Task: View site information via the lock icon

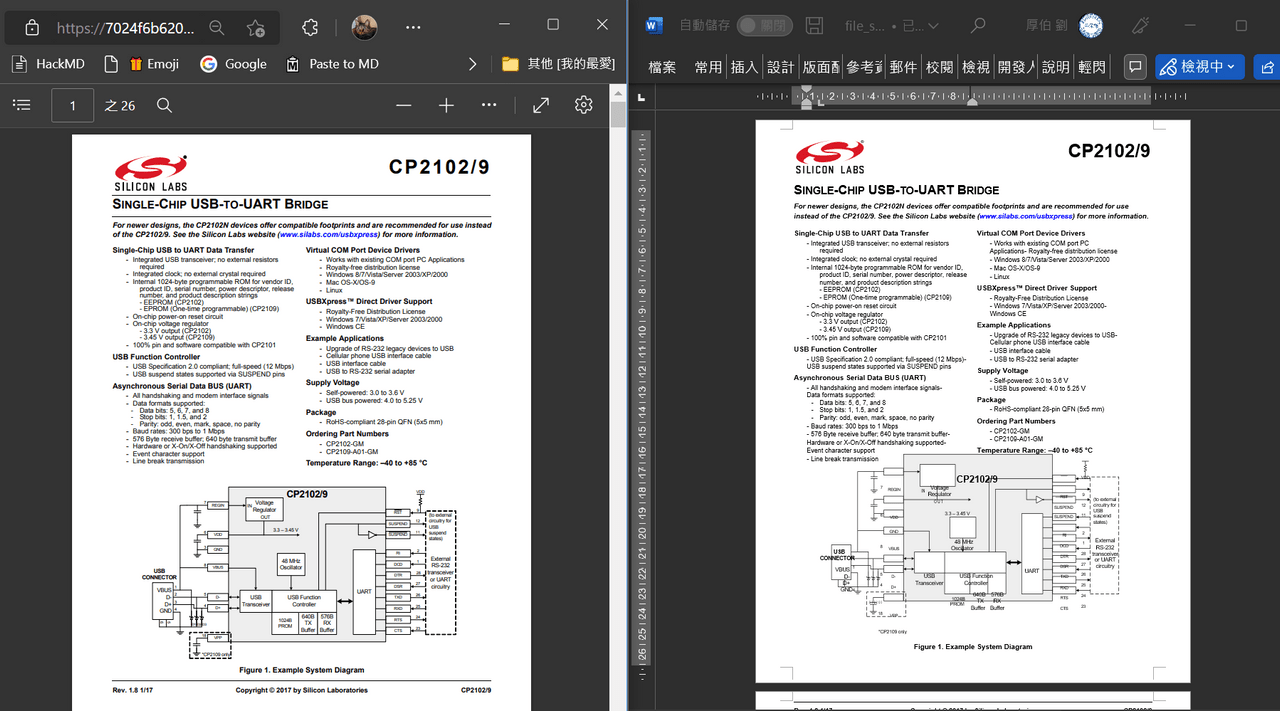Action: 31,28
